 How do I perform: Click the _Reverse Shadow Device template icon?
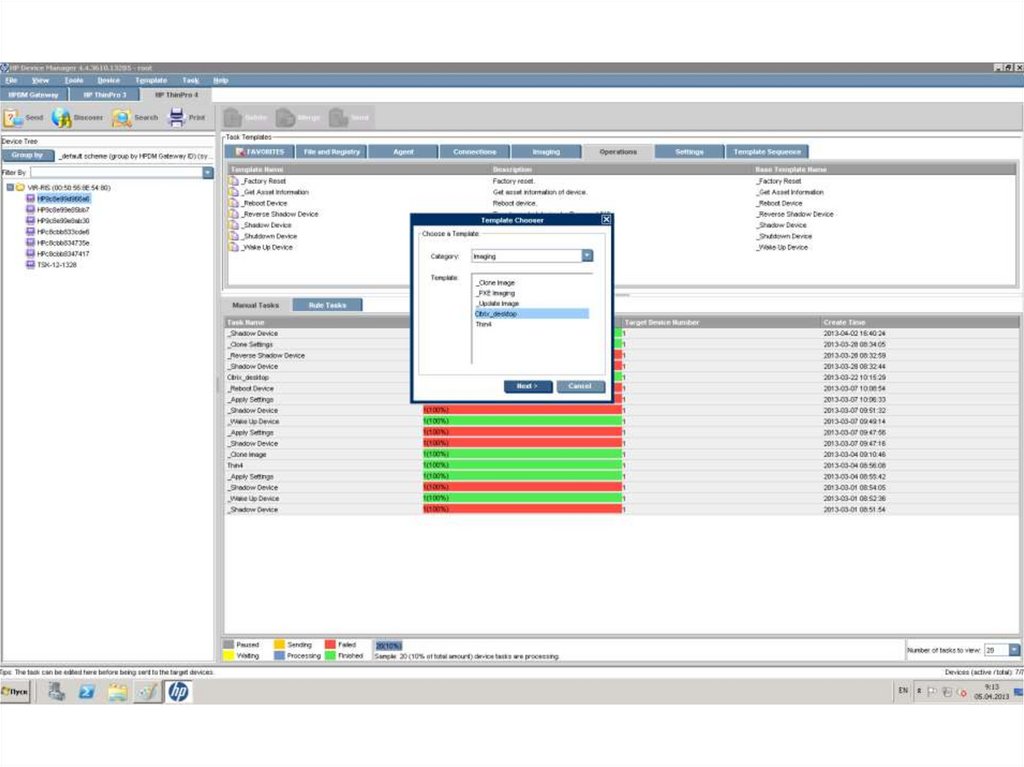(234, 214)
